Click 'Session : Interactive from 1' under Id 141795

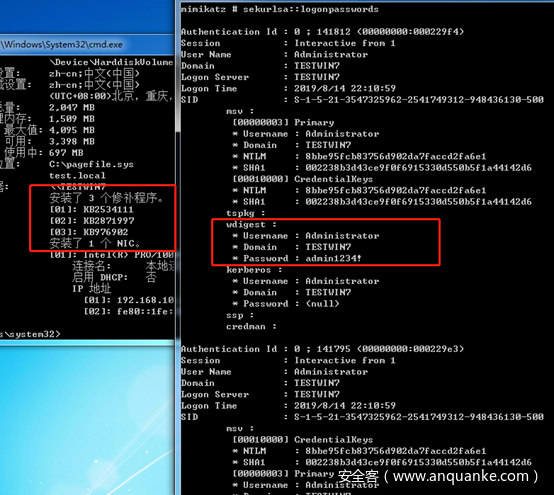[288, 360]
